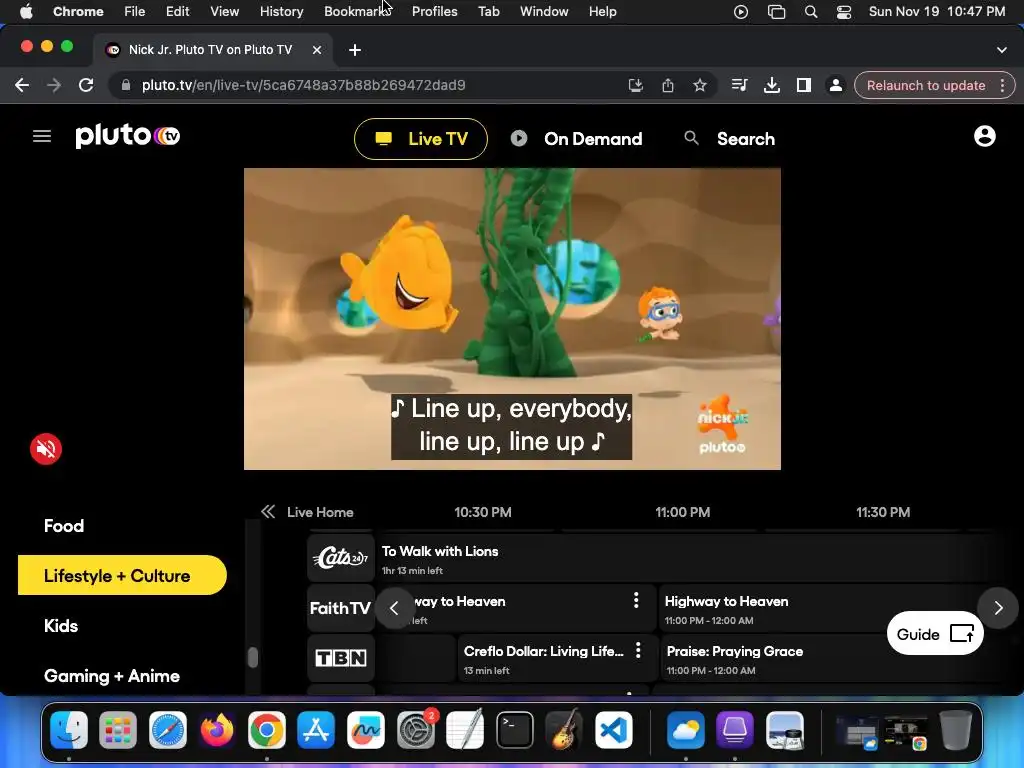Viewport: 1024px width, 768px height.
Task: Open Firefox from the dock
Action: point(217,729)
